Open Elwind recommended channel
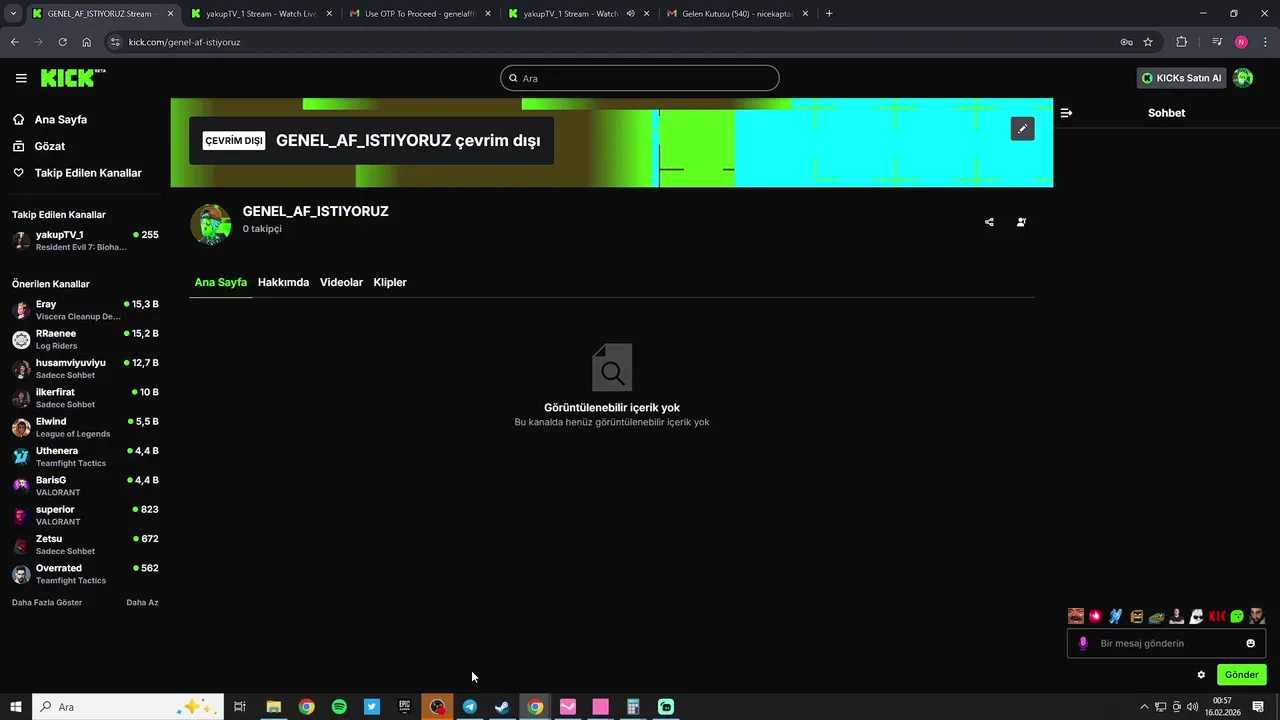This screenshot has width=1280, height=720. tap(85, 427)
